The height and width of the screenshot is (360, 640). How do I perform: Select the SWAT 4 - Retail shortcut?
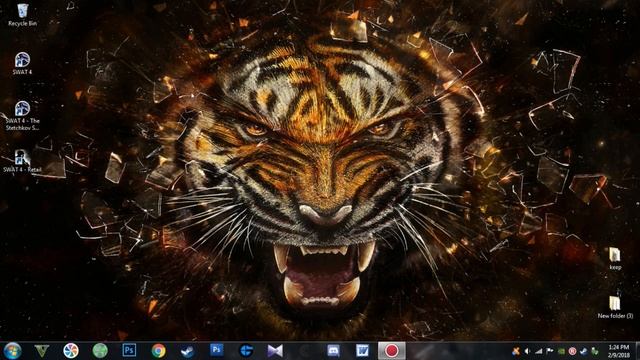(22, 161)
